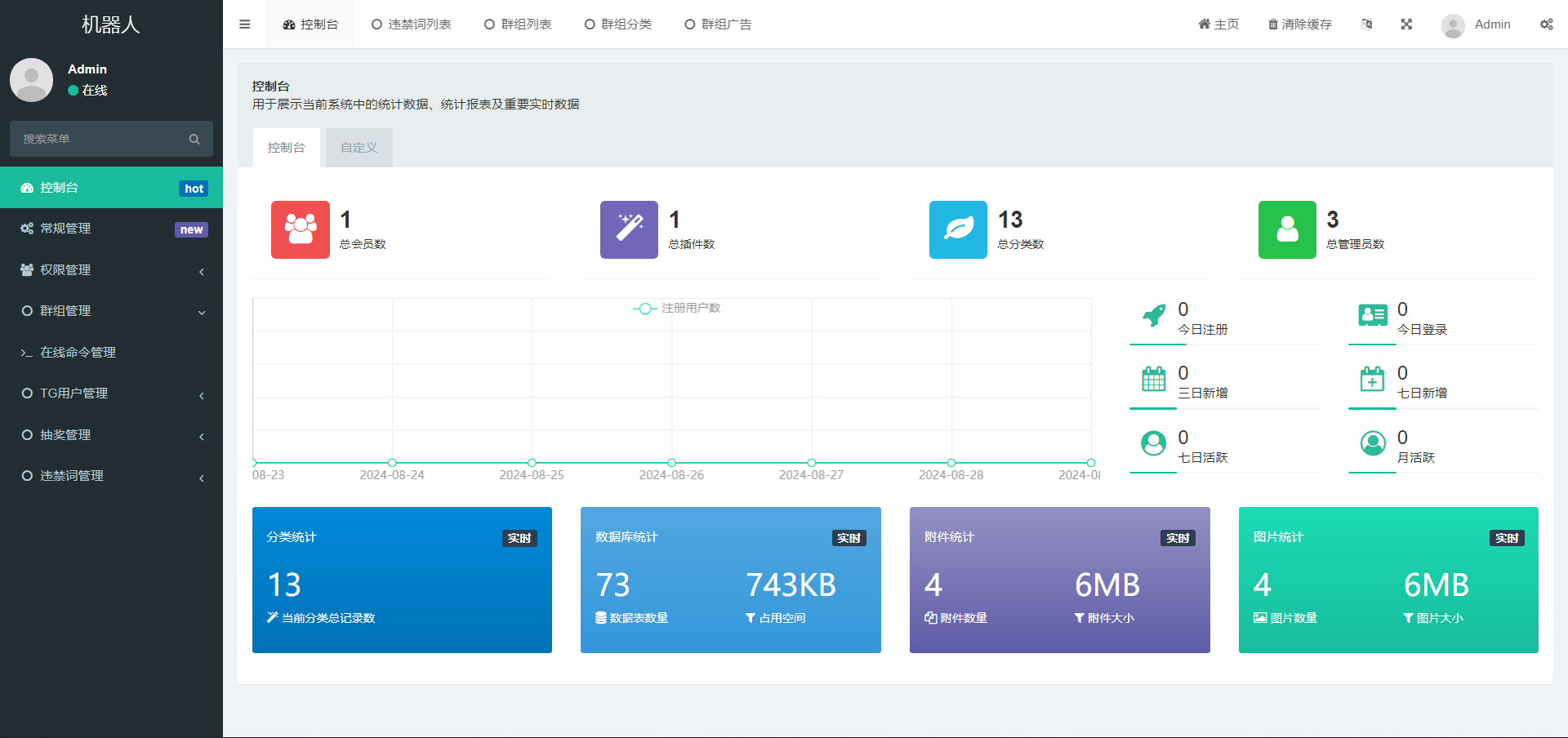Switch to the 群组分类 top tab

(618, 24)
